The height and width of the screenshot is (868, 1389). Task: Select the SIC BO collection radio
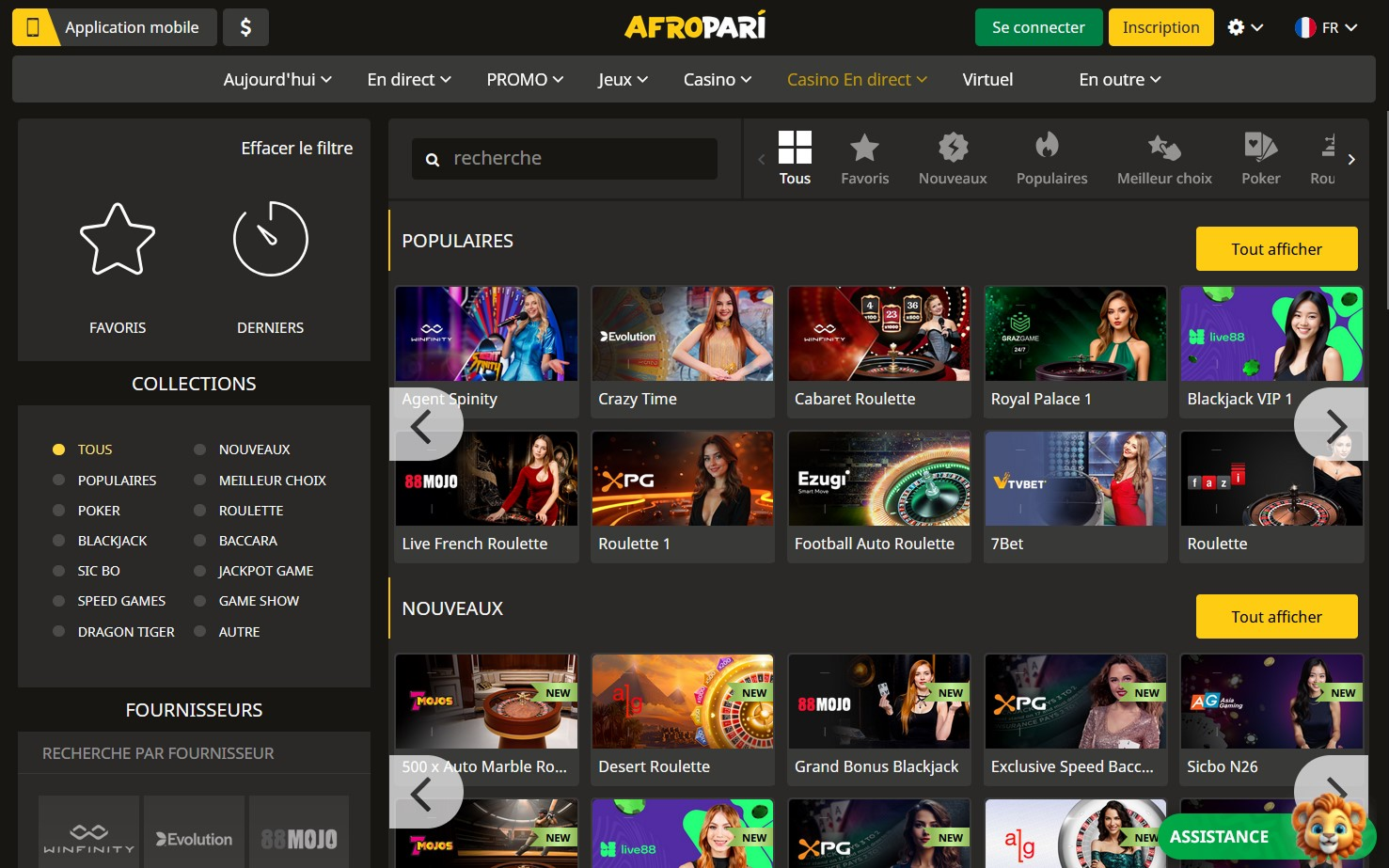pyautogui.click(x=58, y=571)
